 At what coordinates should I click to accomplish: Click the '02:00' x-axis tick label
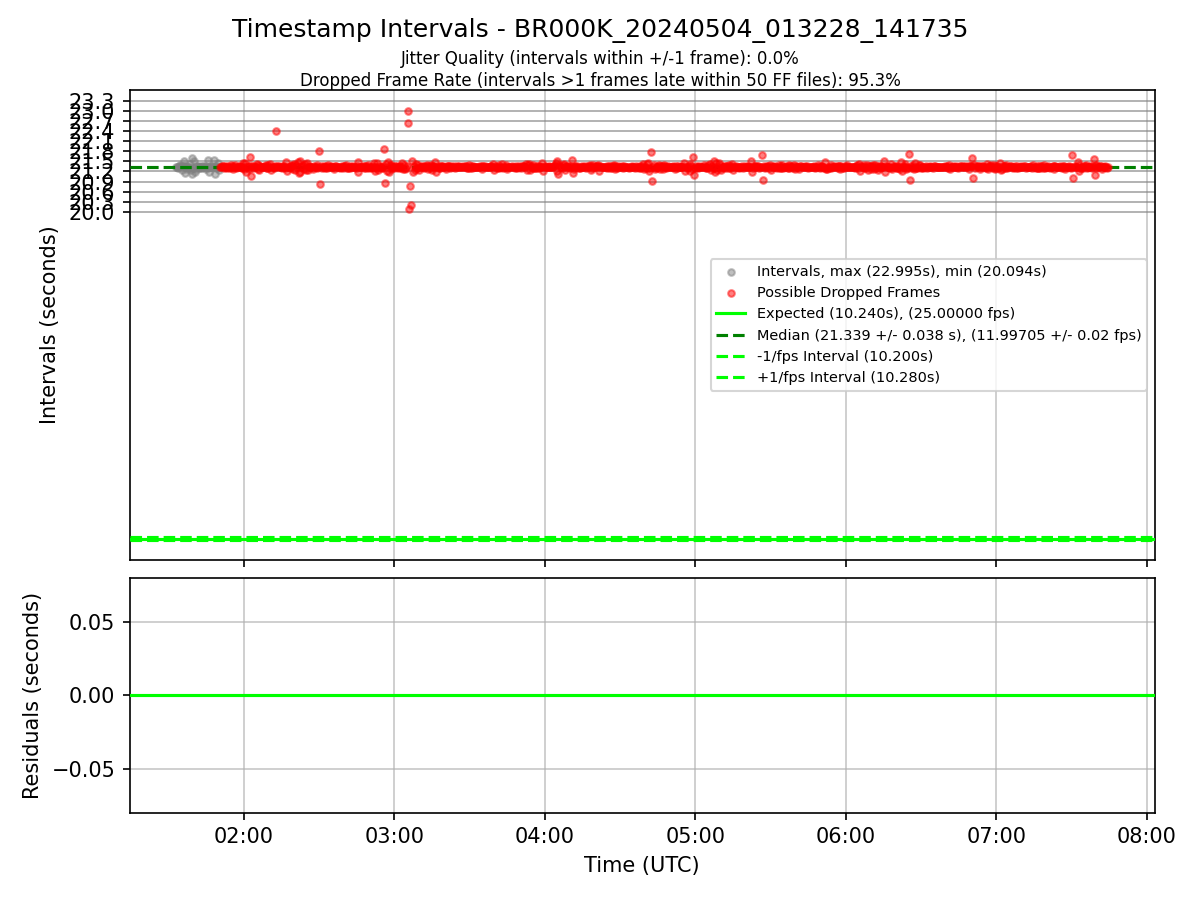point(244,835)
